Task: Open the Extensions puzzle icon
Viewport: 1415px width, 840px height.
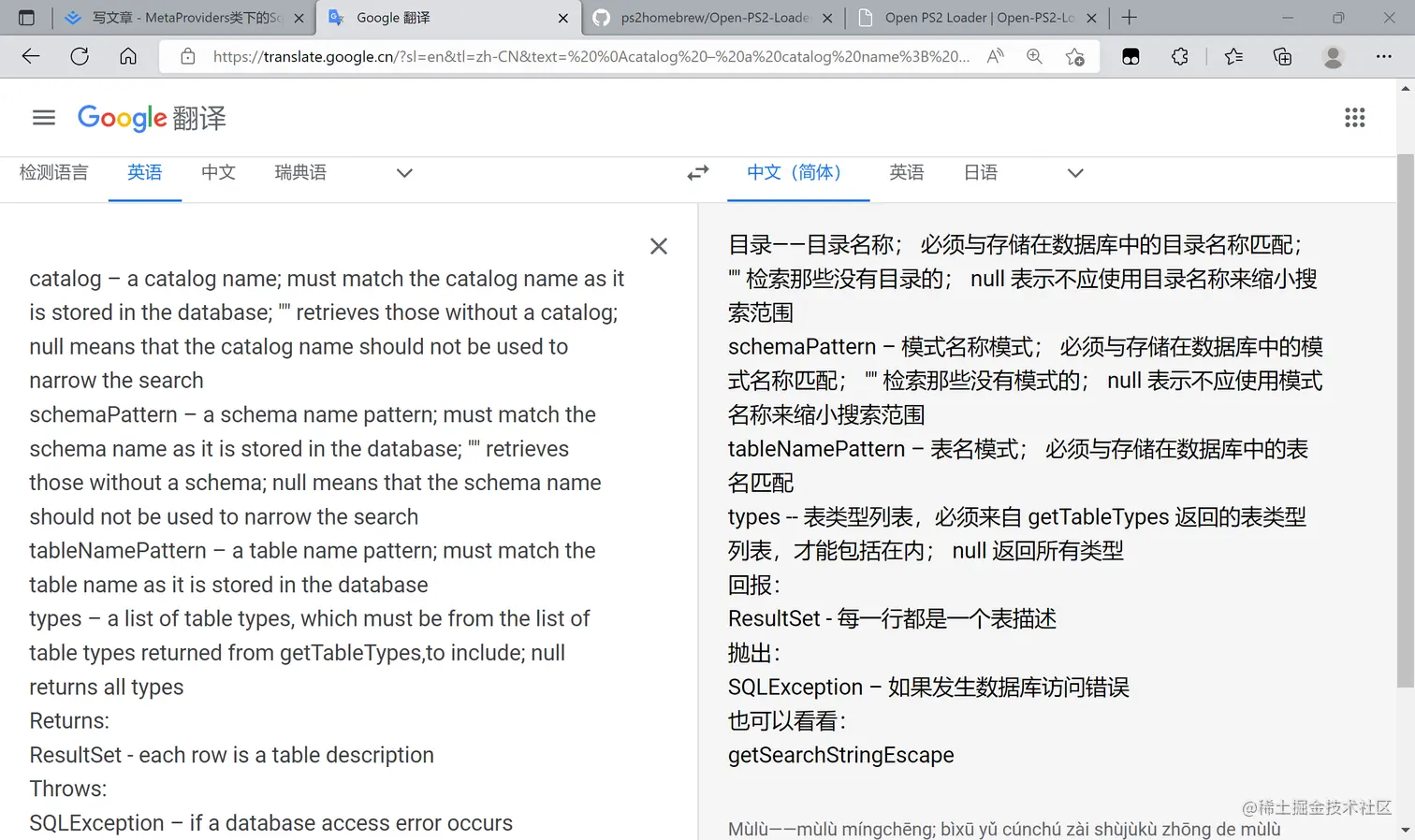Action: (x=1180, y=56)
